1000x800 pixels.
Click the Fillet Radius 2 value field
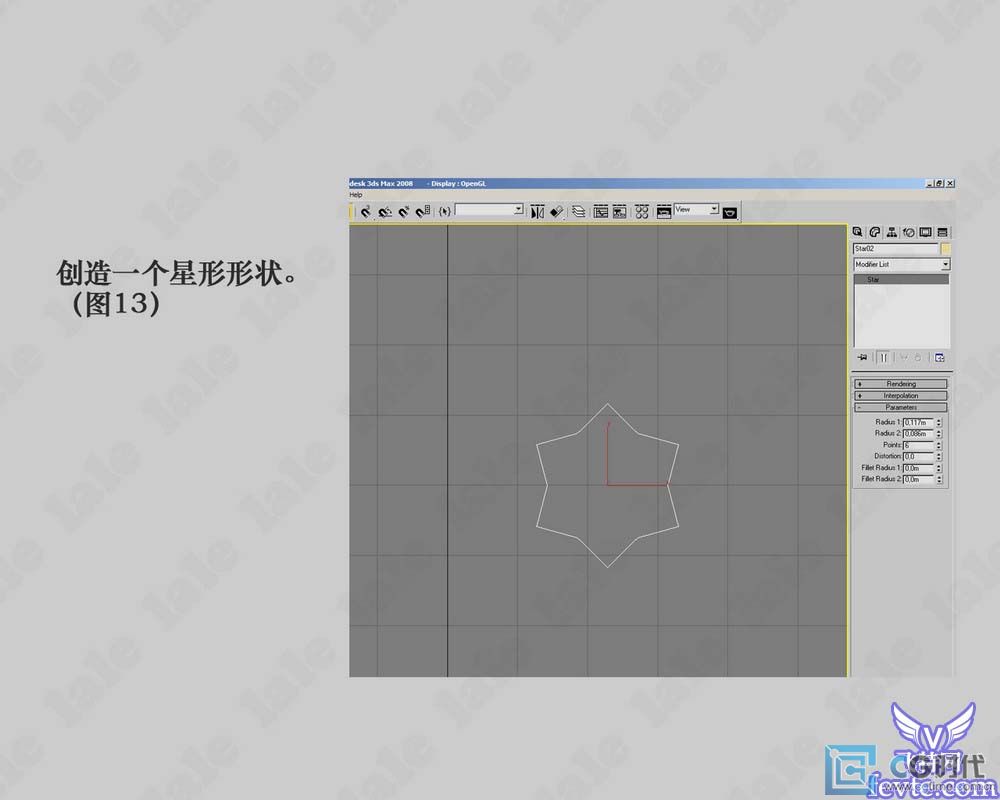click(x=918, y=479)
